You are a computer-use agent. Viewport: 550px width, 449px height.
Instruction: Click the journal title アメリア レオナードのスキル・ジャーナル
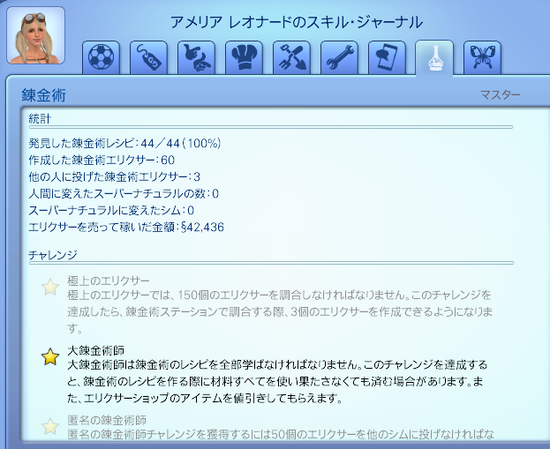tap(297, 23)
